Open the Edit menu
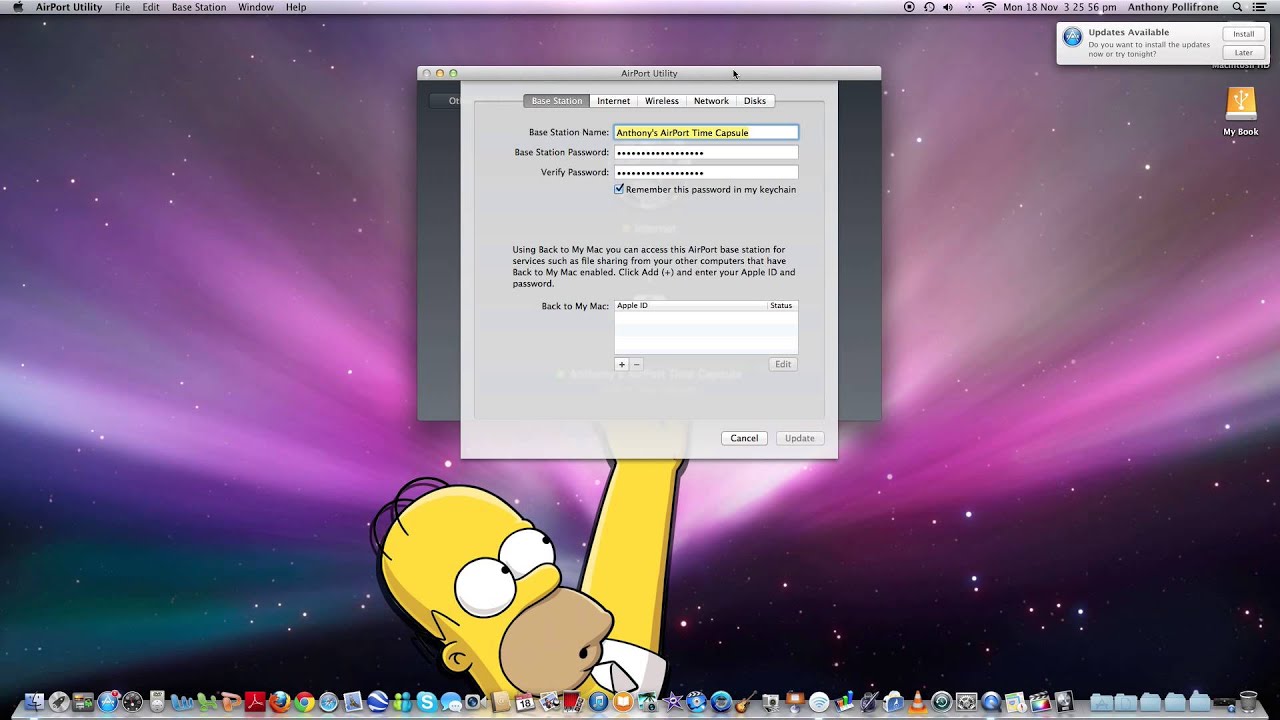Image resolution: width=1280 pixels, height=720 pixels. [150, 7]
